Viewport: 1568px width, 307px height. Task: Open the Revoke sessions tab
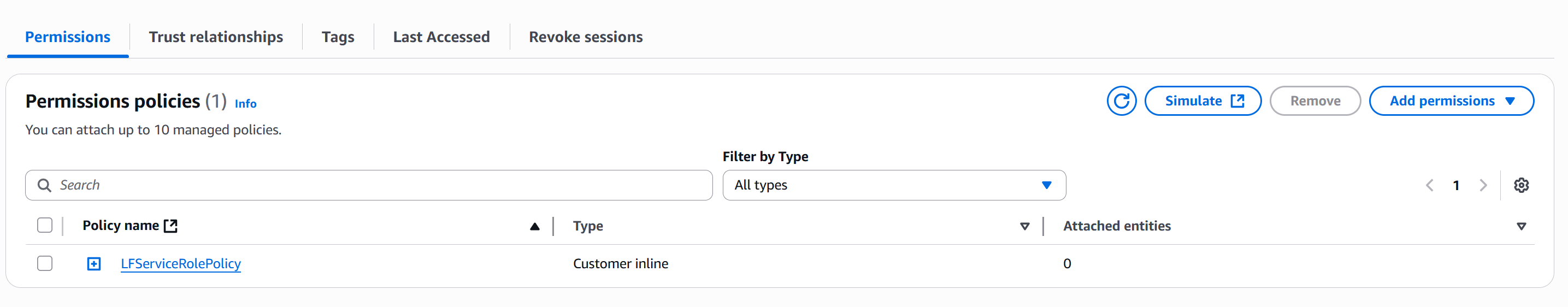tap(586, 37)
